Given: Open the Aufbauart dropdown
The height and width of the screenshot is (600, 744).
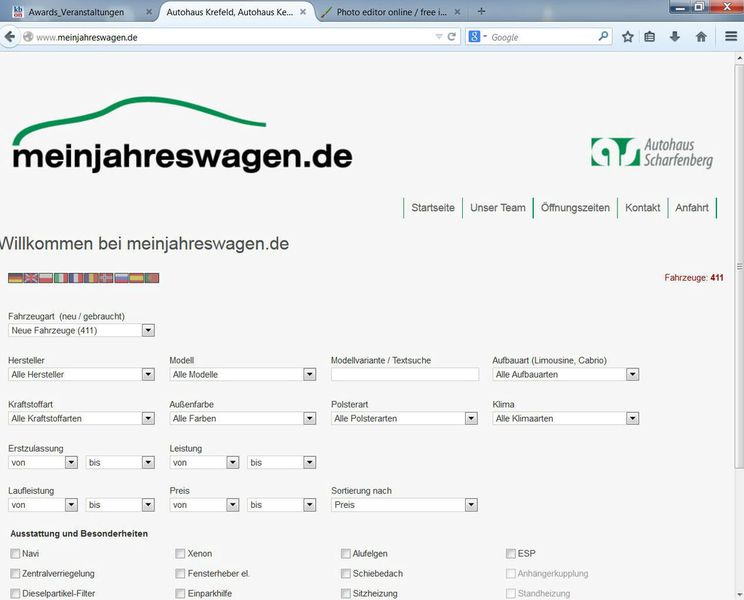Looking at the screenshot, I should (566, 374).
